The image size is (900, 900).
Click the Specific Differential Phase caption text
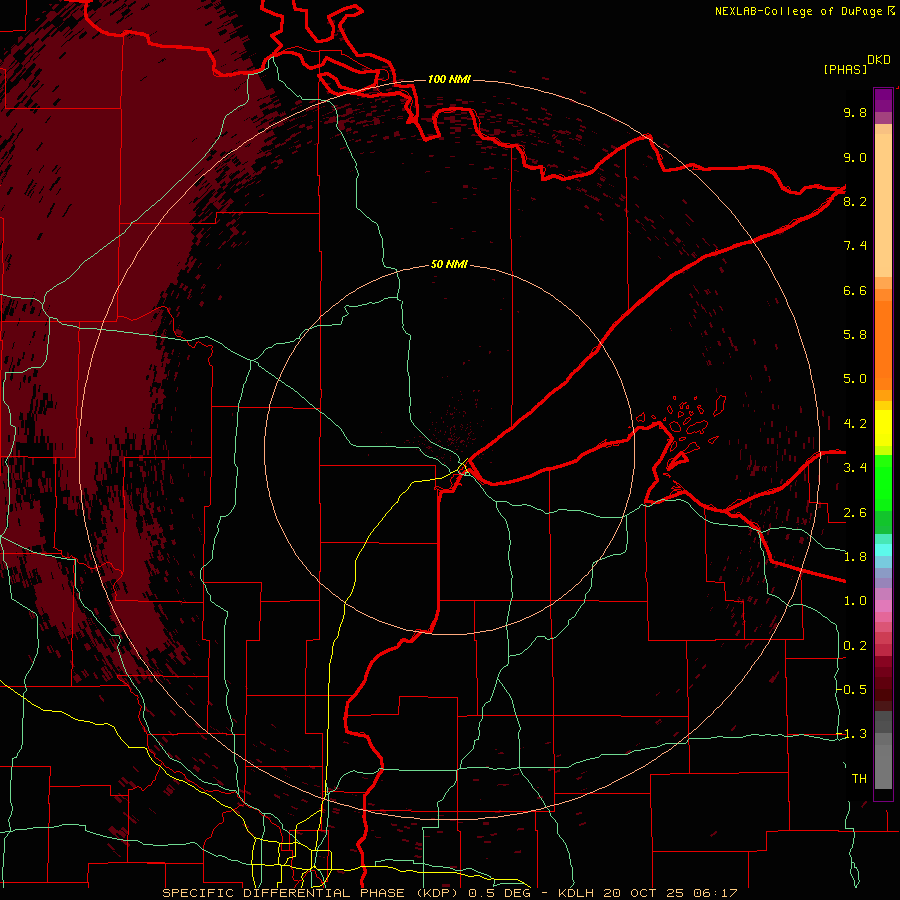pyautogui.click(x=449, y=893)
